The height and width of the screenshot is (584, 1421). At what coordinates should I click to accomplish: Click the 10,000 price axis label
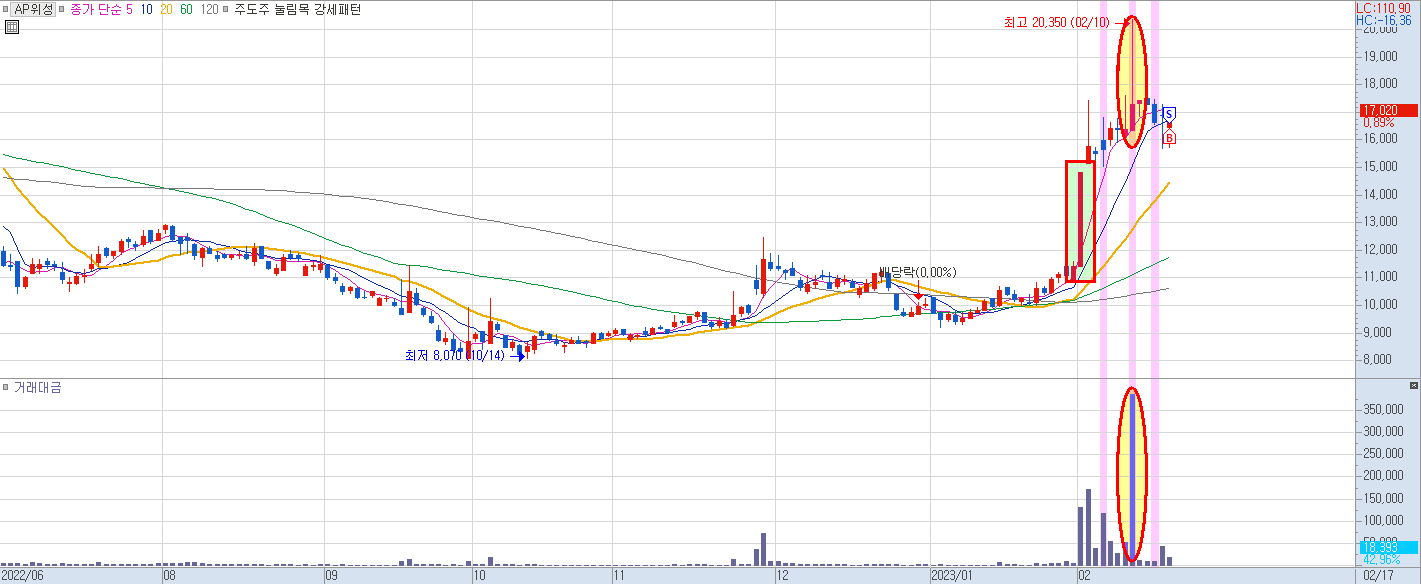[1379, 304]
